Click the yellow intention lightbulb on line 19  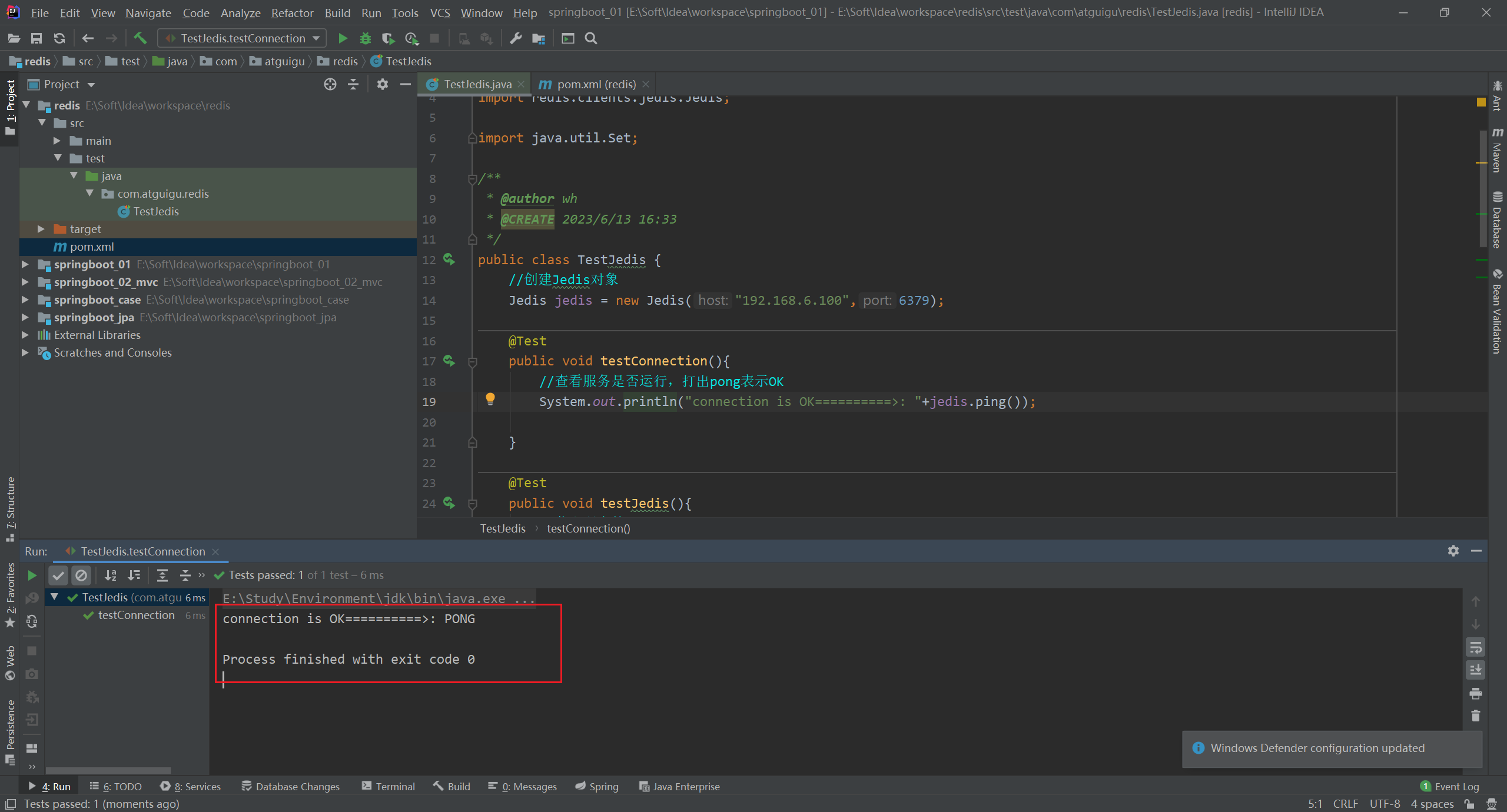[x=490, y=400]
